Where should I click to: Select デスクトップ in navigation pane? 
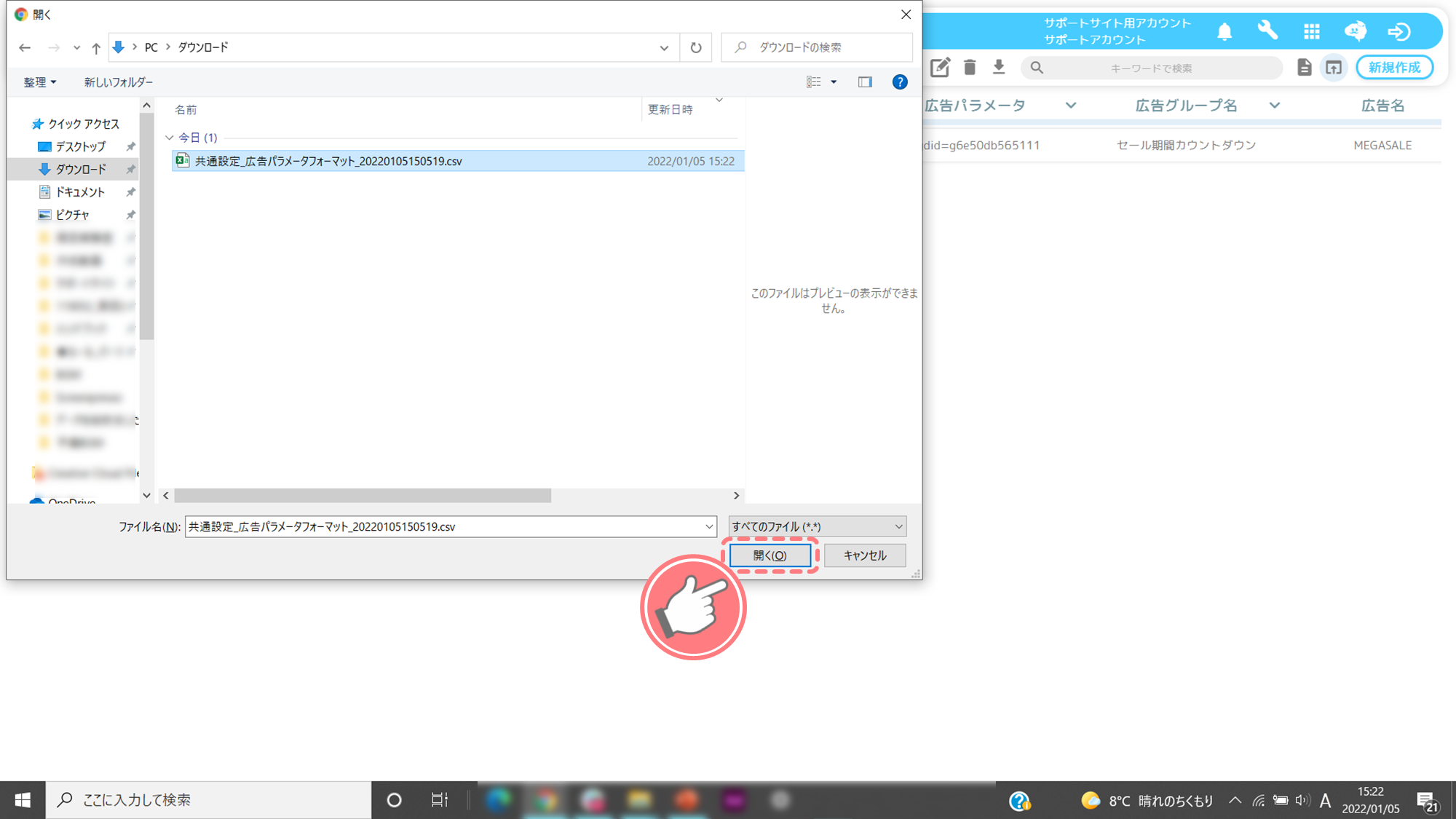coord(80,146)
